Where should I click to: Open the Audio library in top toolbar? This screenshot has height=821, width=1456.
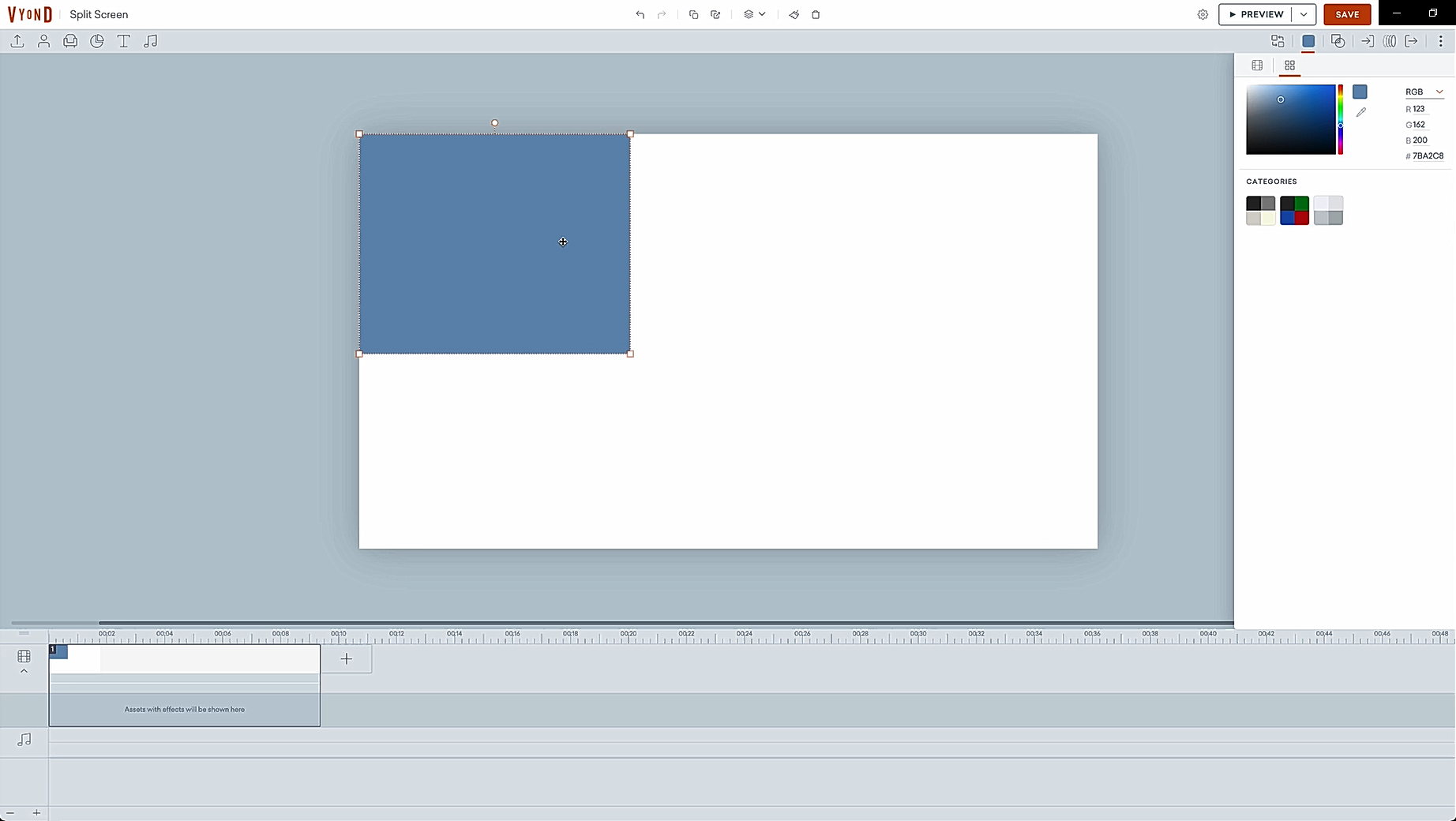coord(150,41)
